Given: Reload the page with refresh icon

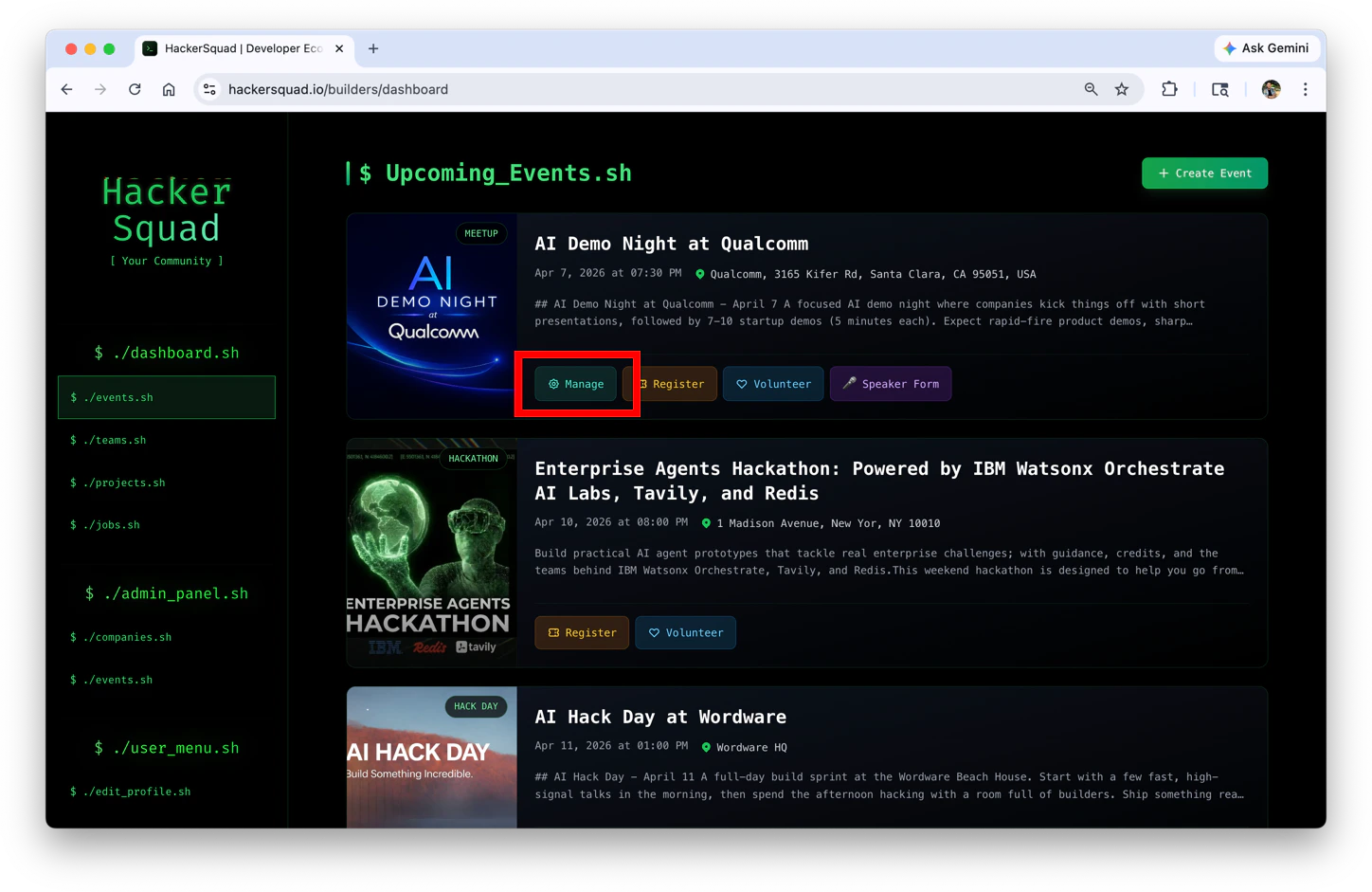Looking at the screenshot, I should coord(135,89).
